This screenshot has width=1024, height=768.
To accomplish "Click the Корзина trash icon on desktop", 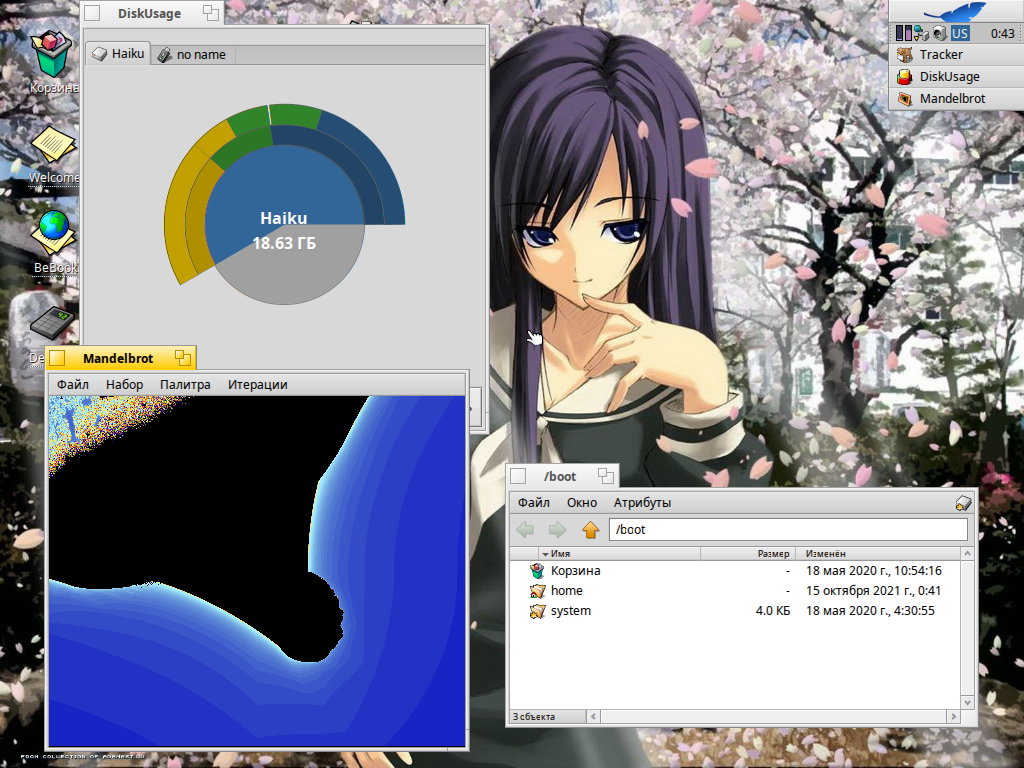I will point(51,55).
